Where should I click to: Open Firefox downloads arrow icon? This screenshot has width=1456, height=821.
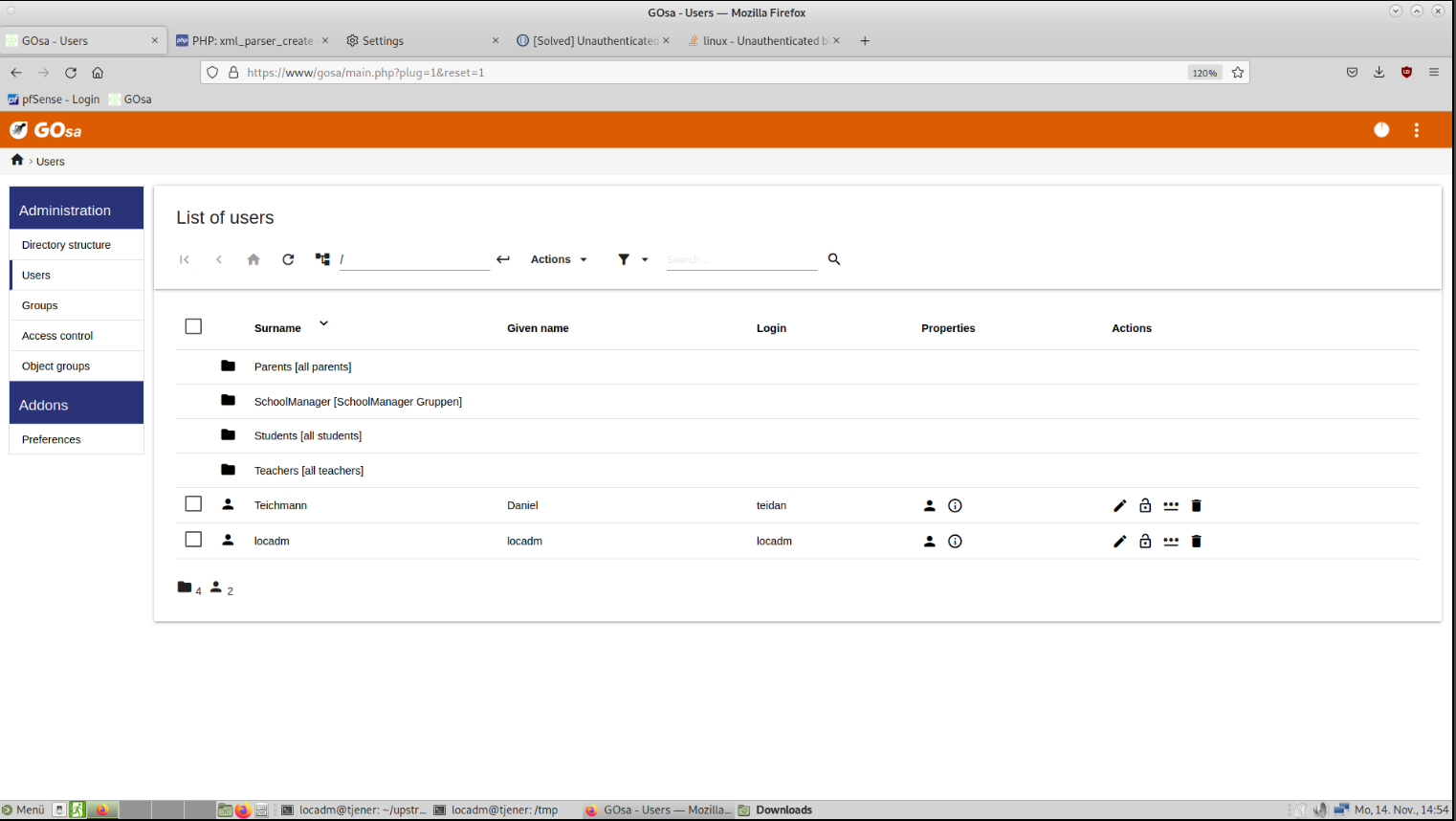(x=1379, y=73)
